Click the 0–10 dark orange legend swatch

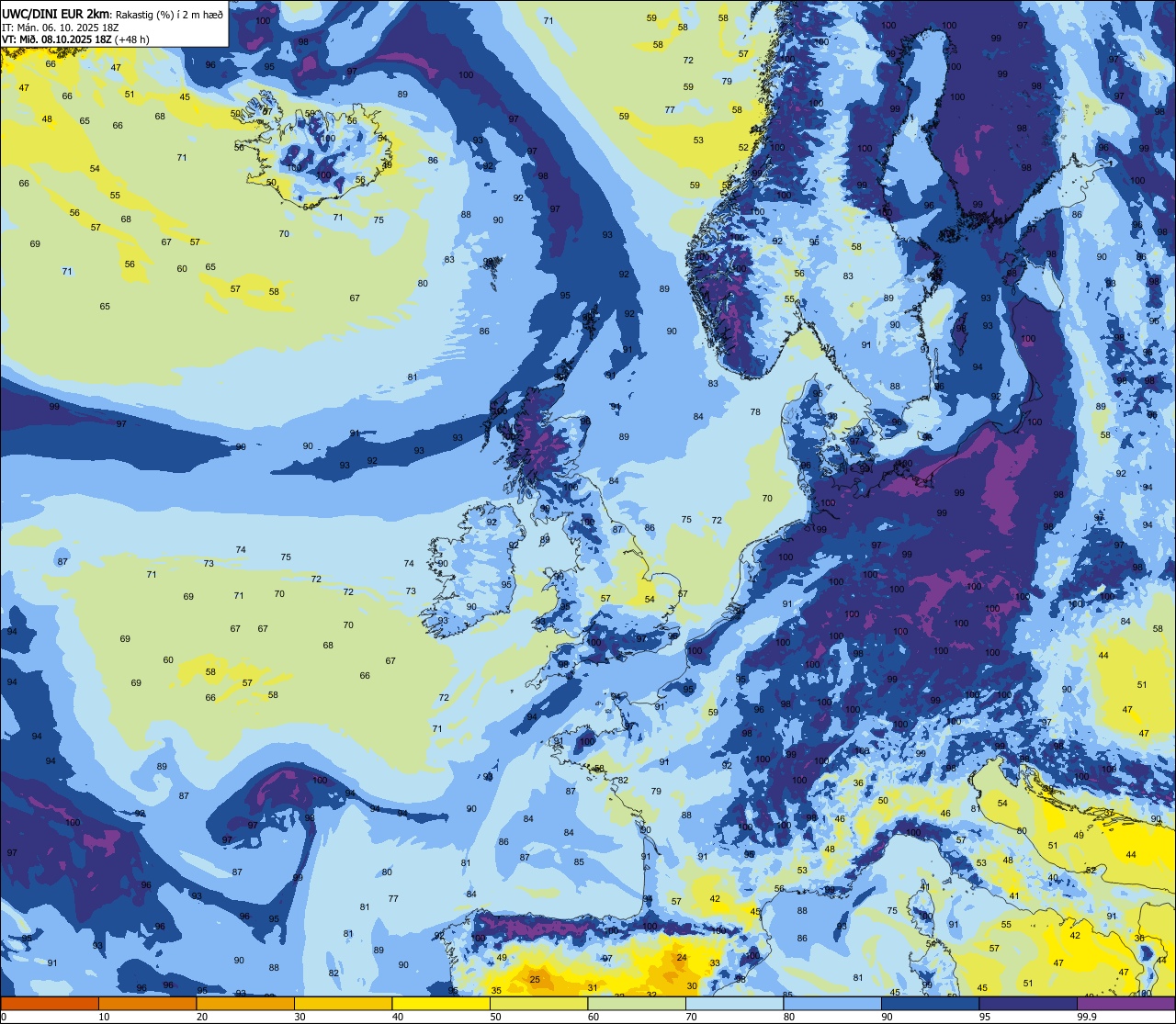pos(50,1003)
